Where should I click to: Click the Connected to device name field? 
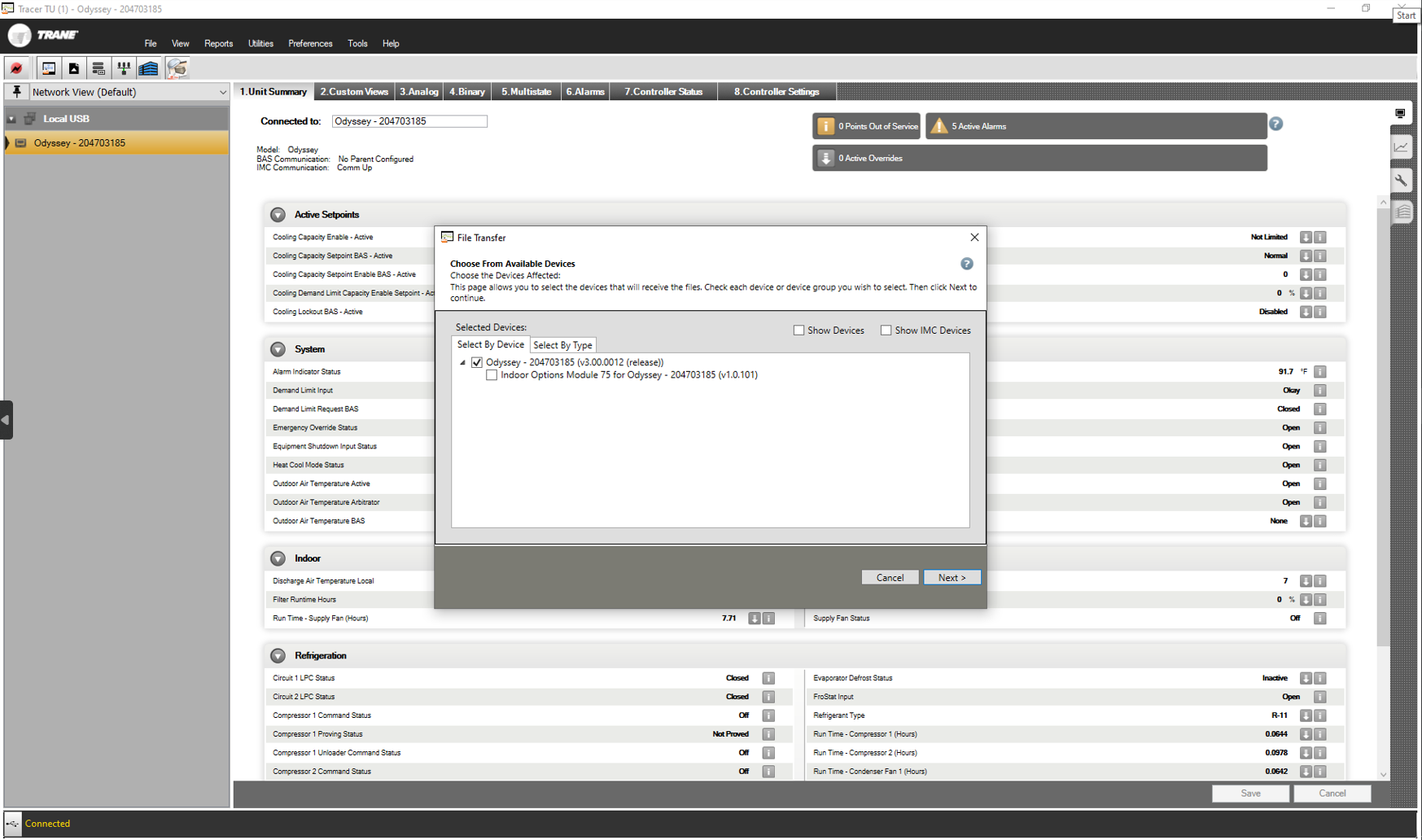point(409,121)
